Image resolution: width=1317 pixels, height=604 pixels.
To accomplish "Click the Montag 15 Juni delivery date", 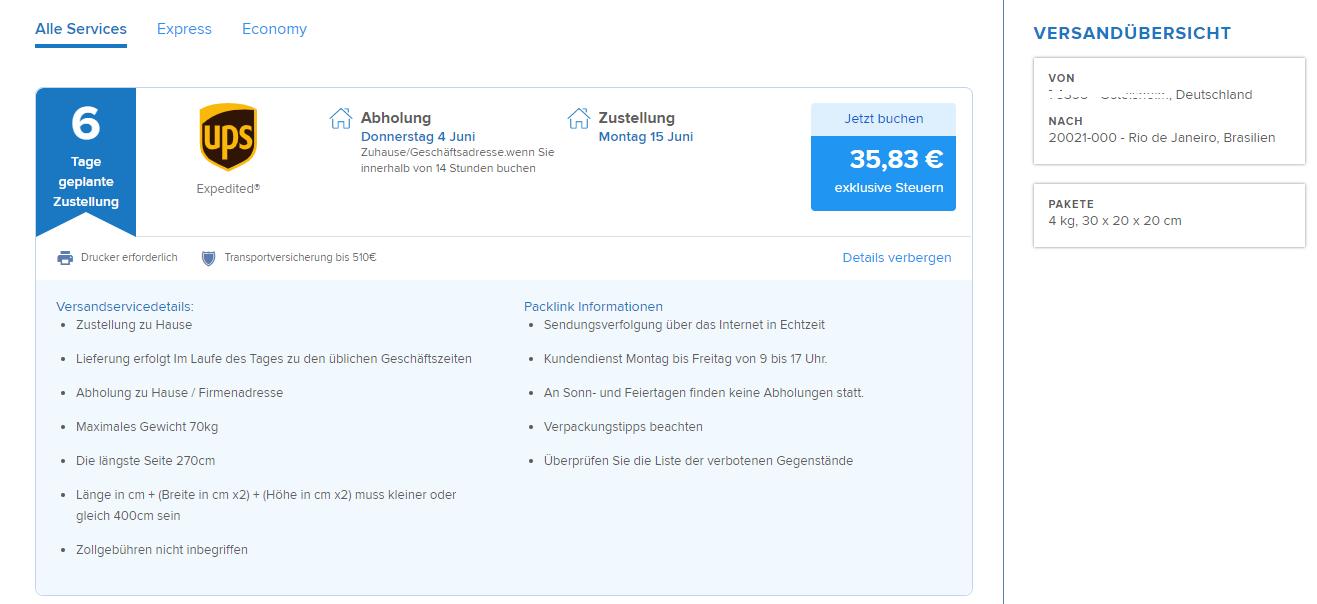I will (646, 137).
